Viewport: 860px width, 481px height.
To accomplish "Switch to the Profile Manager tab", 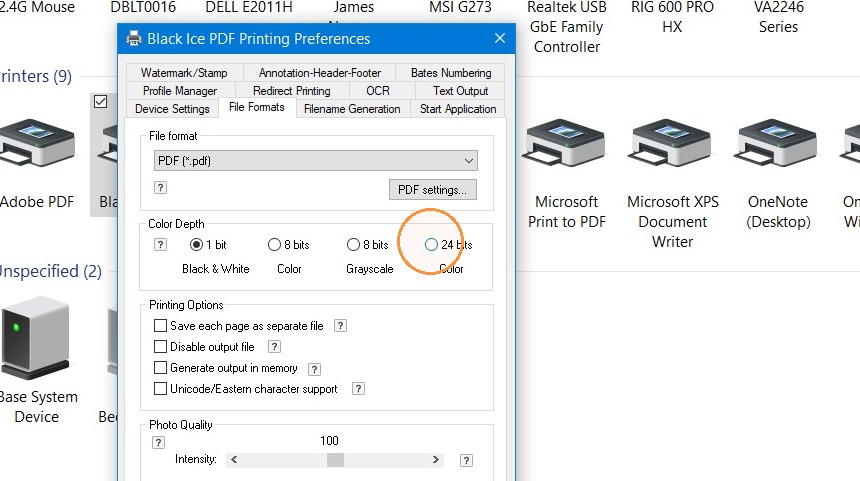I will 180,90.
